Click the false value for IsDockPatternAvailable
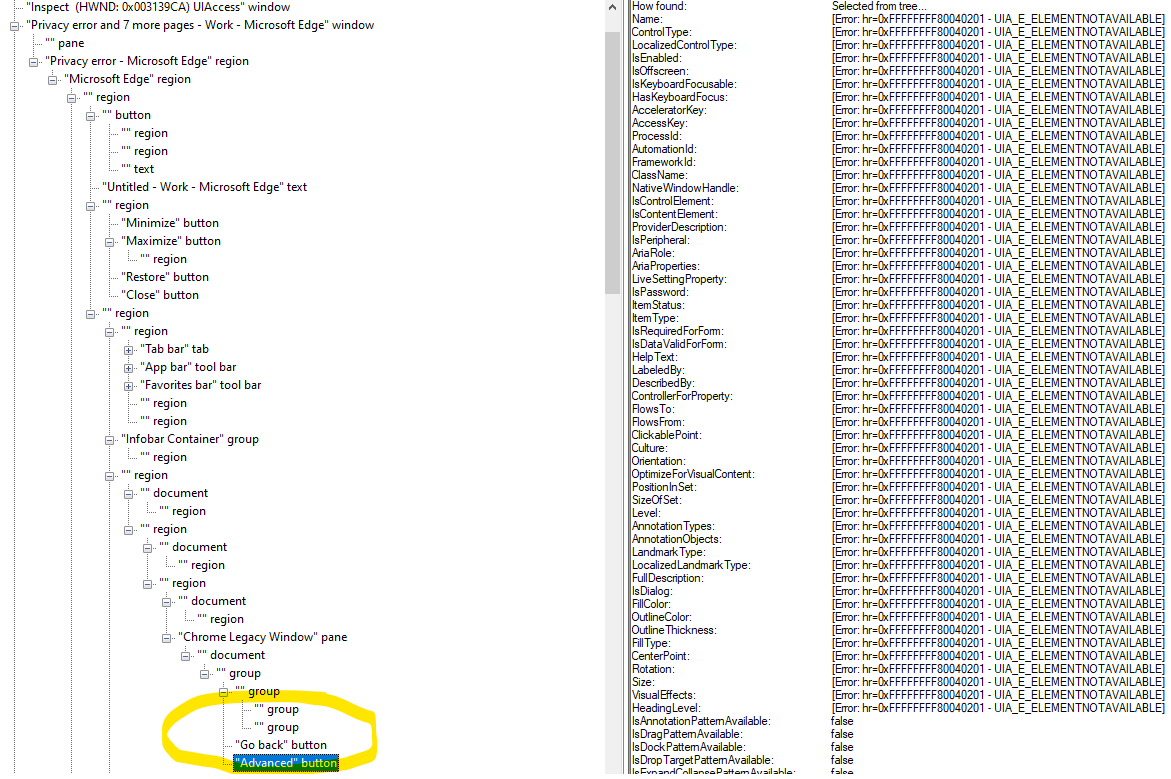The width and height of the screenshot is (1171, 779). (842, 747)
